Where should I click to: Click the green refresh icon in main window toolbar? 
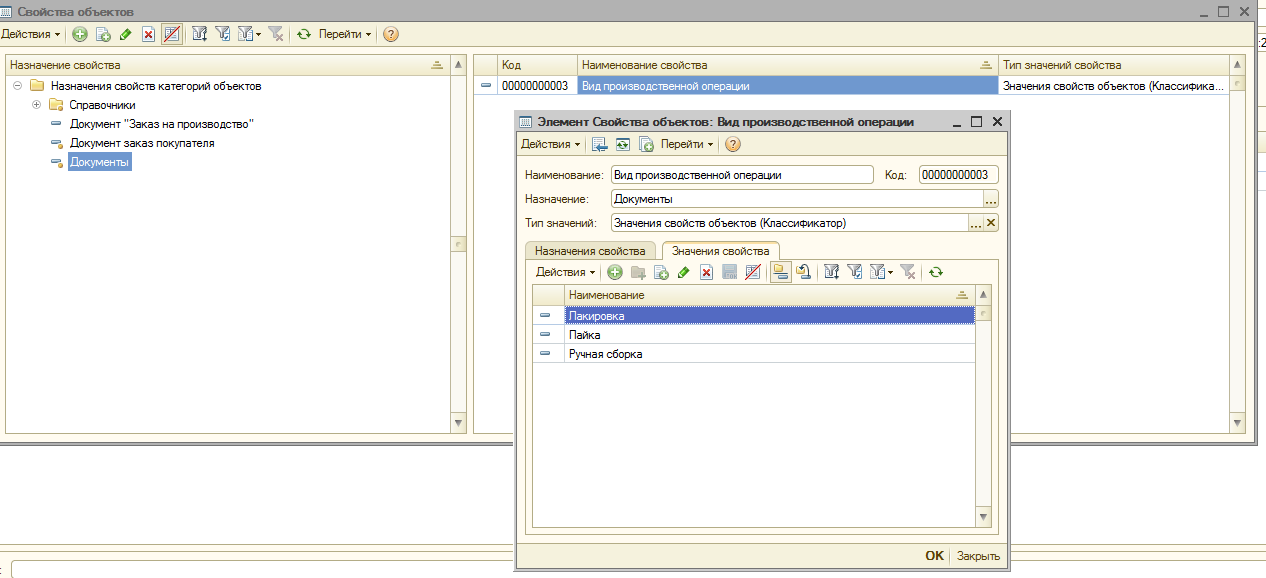tap(304, 34)
